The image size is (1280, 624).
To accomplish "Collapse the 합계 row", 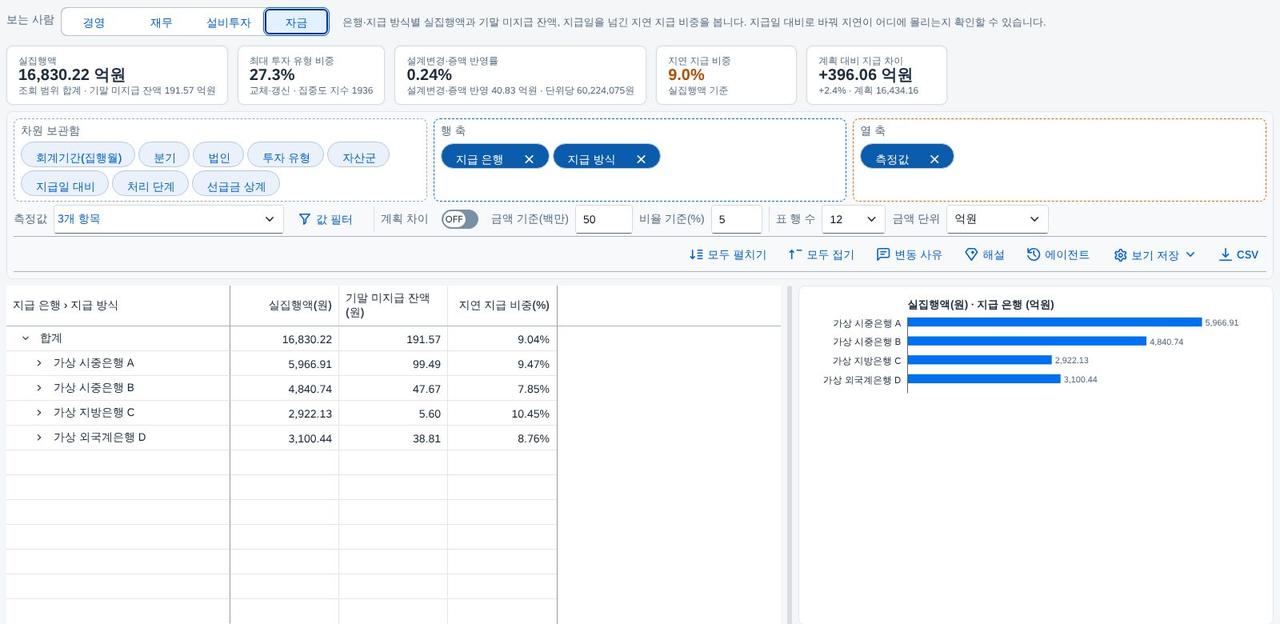I will point(25,339).
